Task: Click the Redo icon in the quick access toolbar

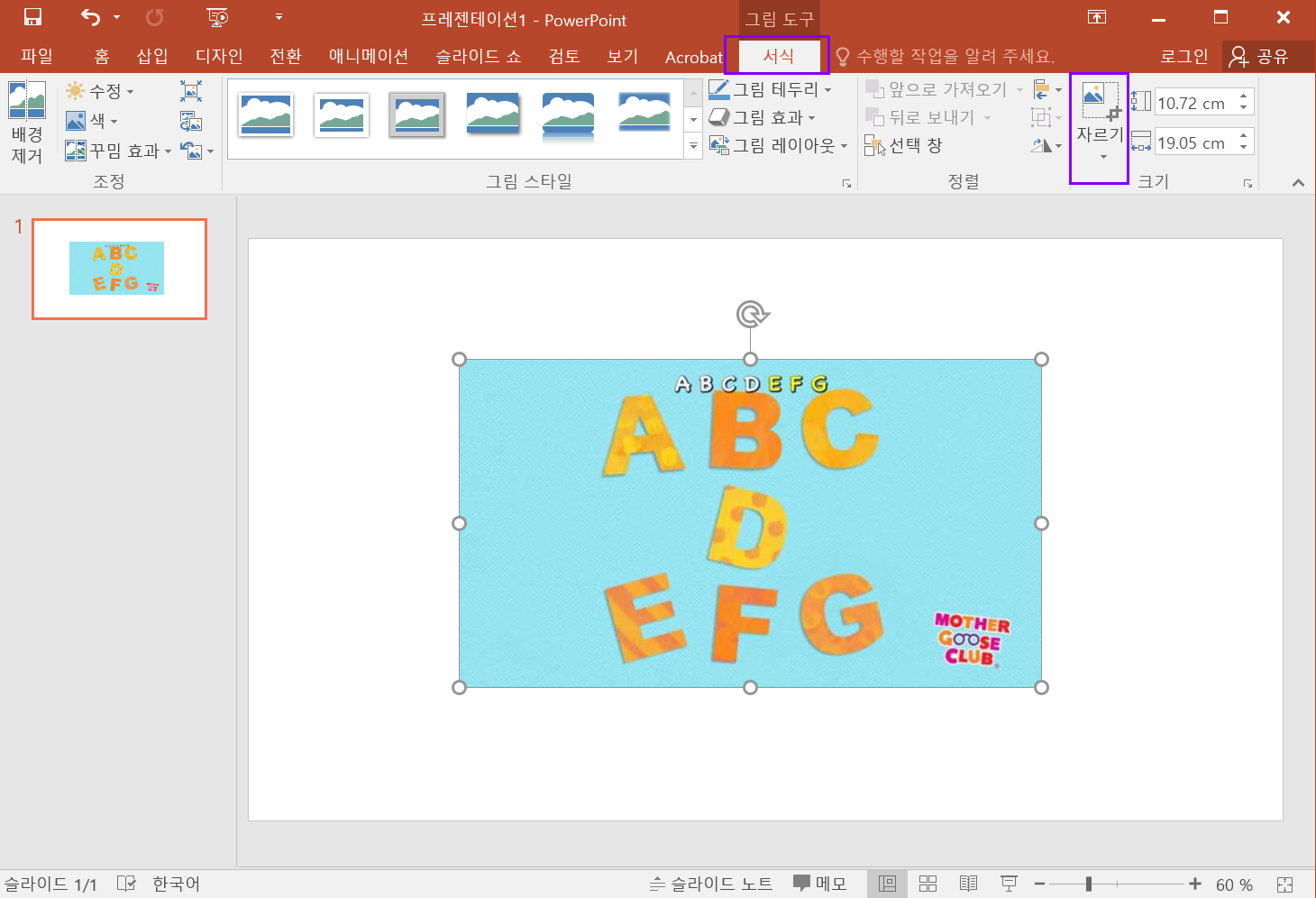Action: pos(154,17)
